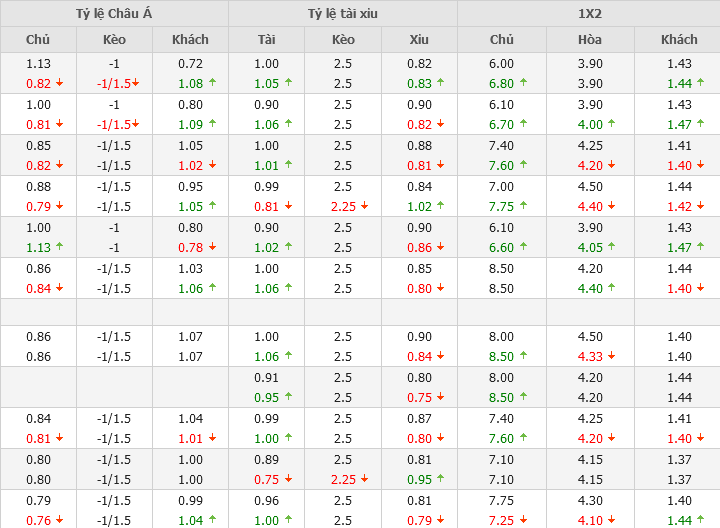The width and height of the screenshot is (720, 528).
Task: Click the green up arrow beside 0.83
Action: 441,83
